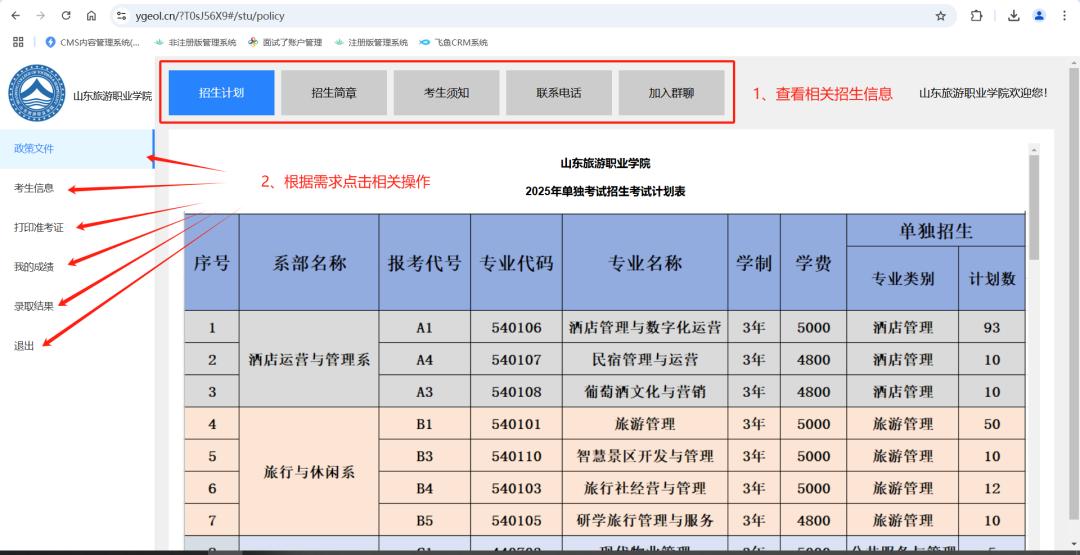Click the 旅行社经营与管理 major cell
The image size is (1080, 555).
point(645,488)
